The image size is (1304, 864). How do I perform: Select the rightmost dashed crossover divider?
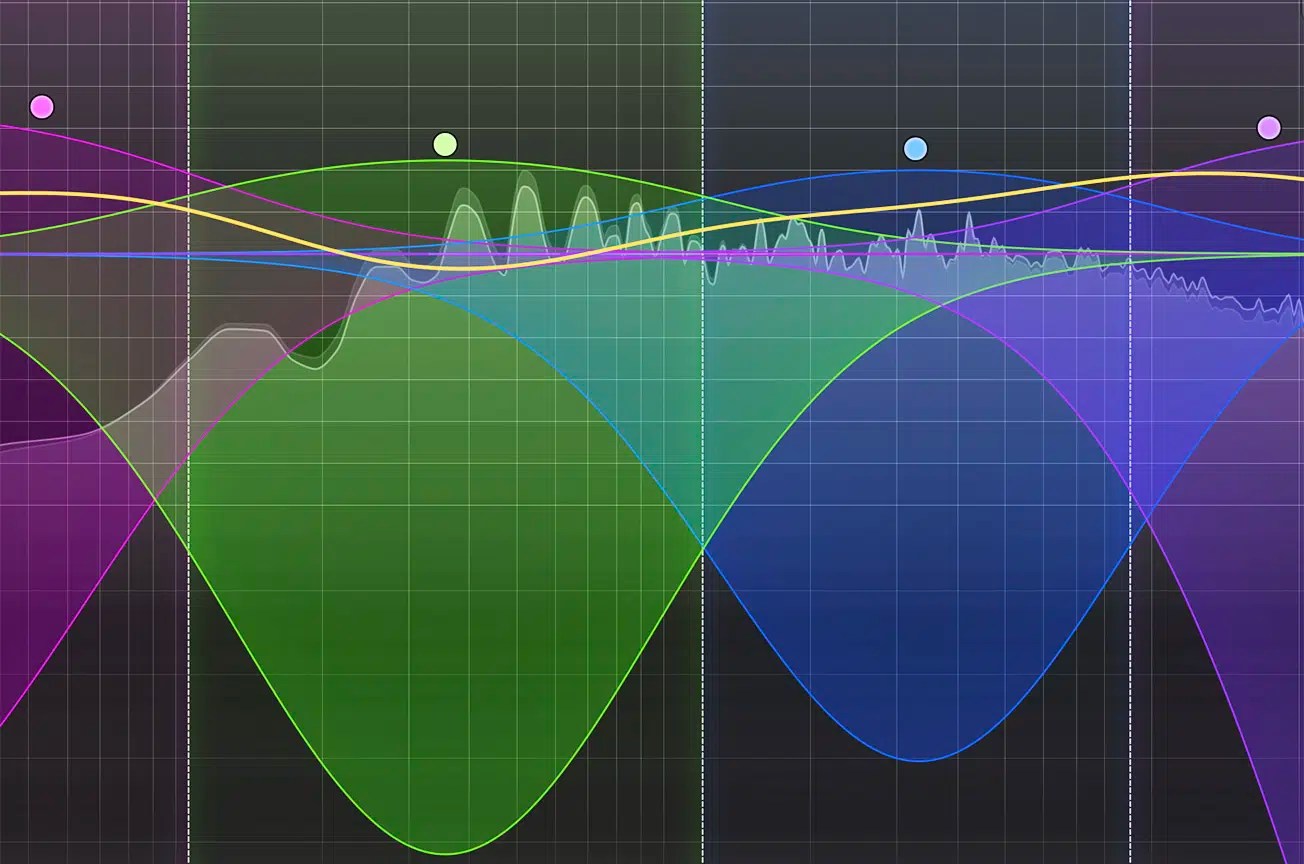(x=1130, y=430)
